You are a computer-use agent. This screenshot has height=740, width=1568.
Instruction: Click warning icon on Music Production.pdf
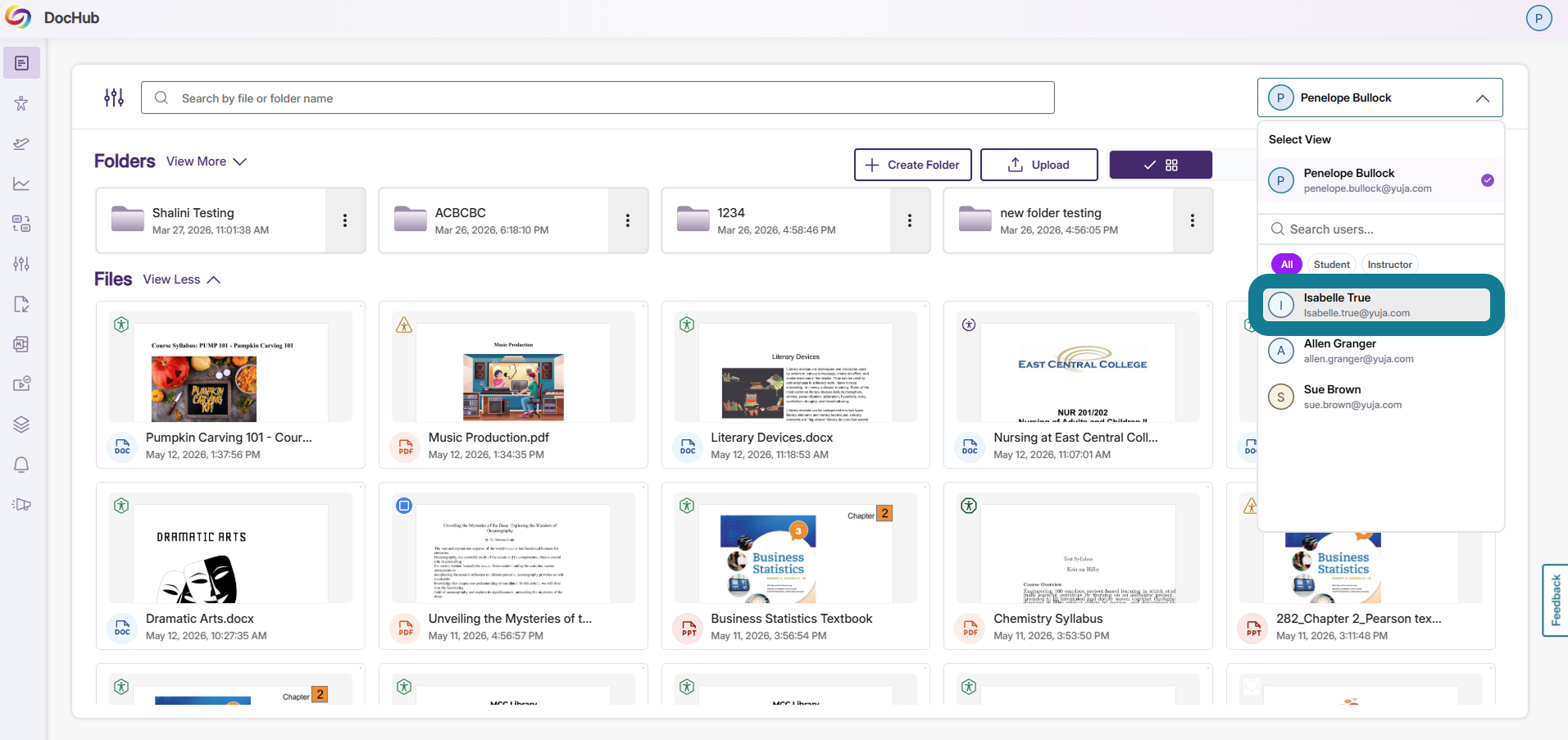click(404, 325)
